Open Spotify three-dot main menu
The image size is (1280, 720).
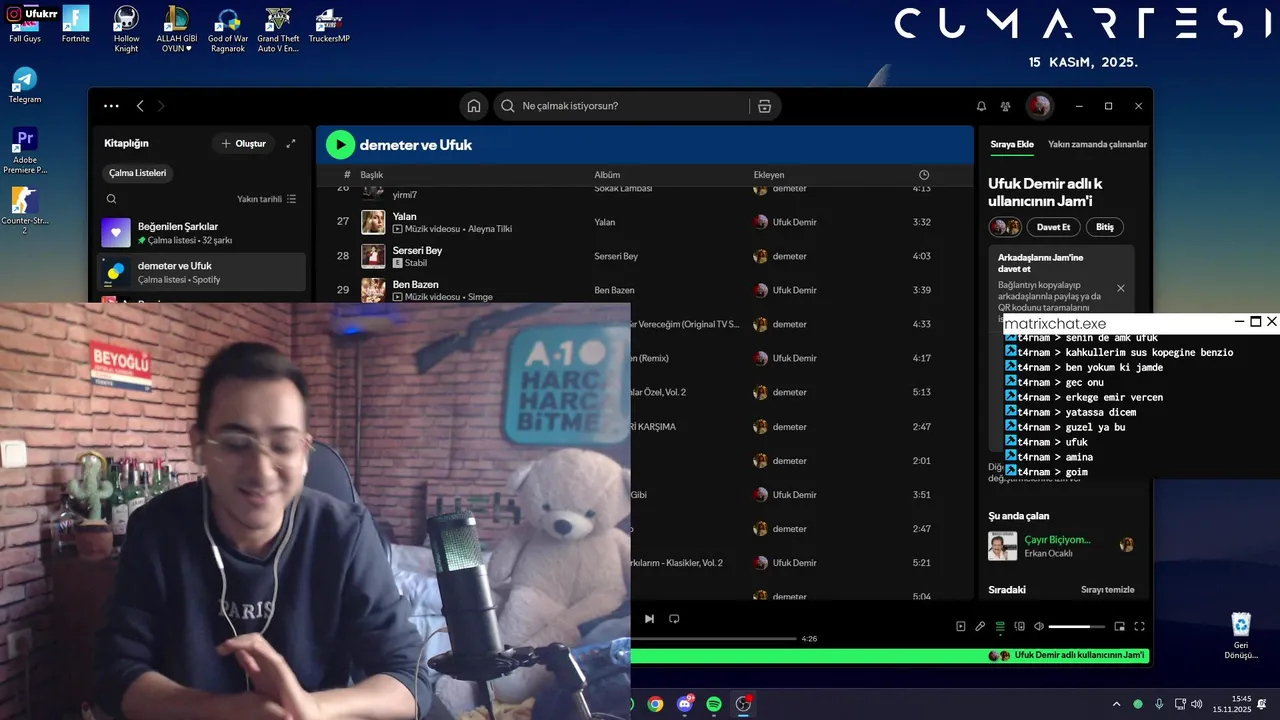(111, 106)
